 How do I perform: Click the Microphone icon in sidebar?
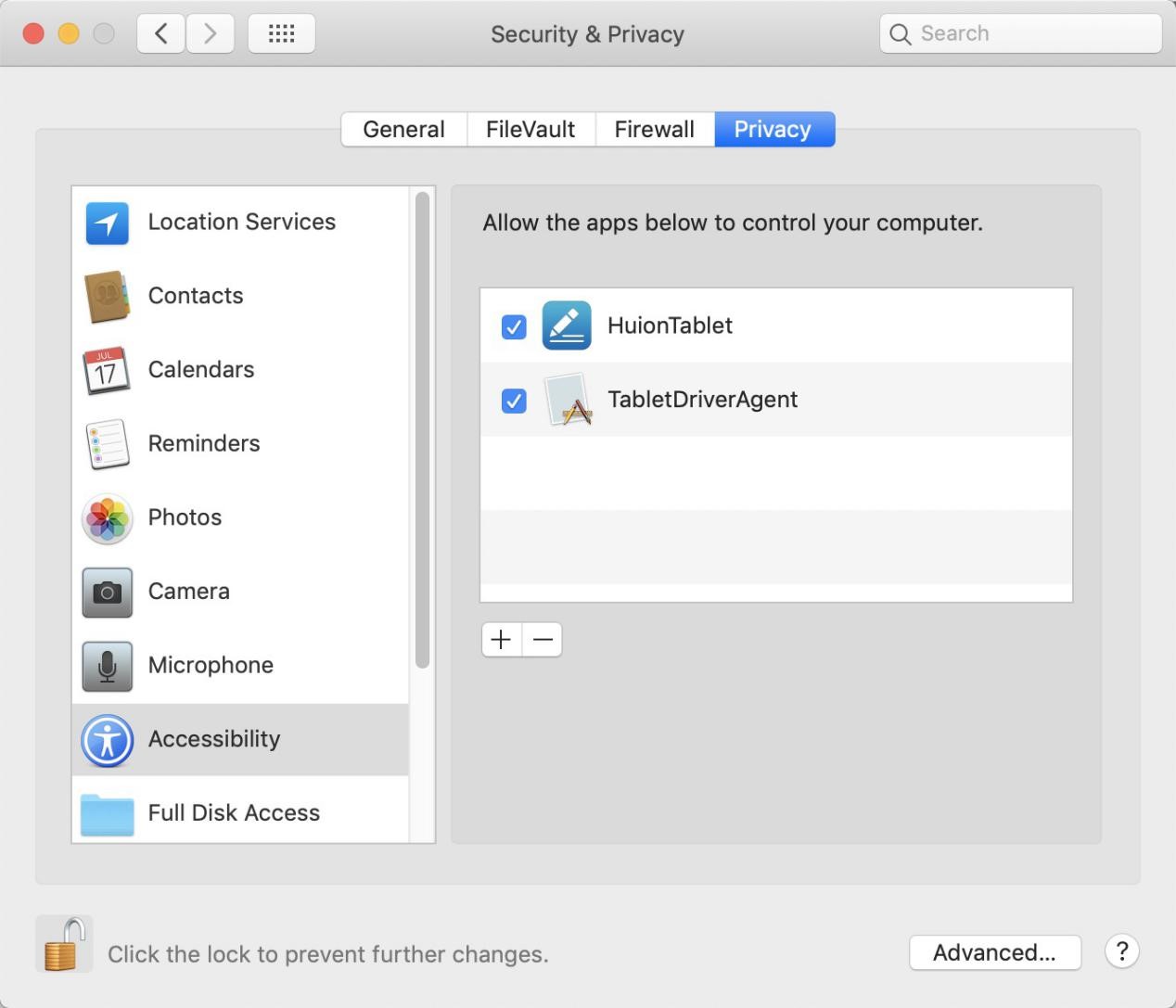point(108,666)
